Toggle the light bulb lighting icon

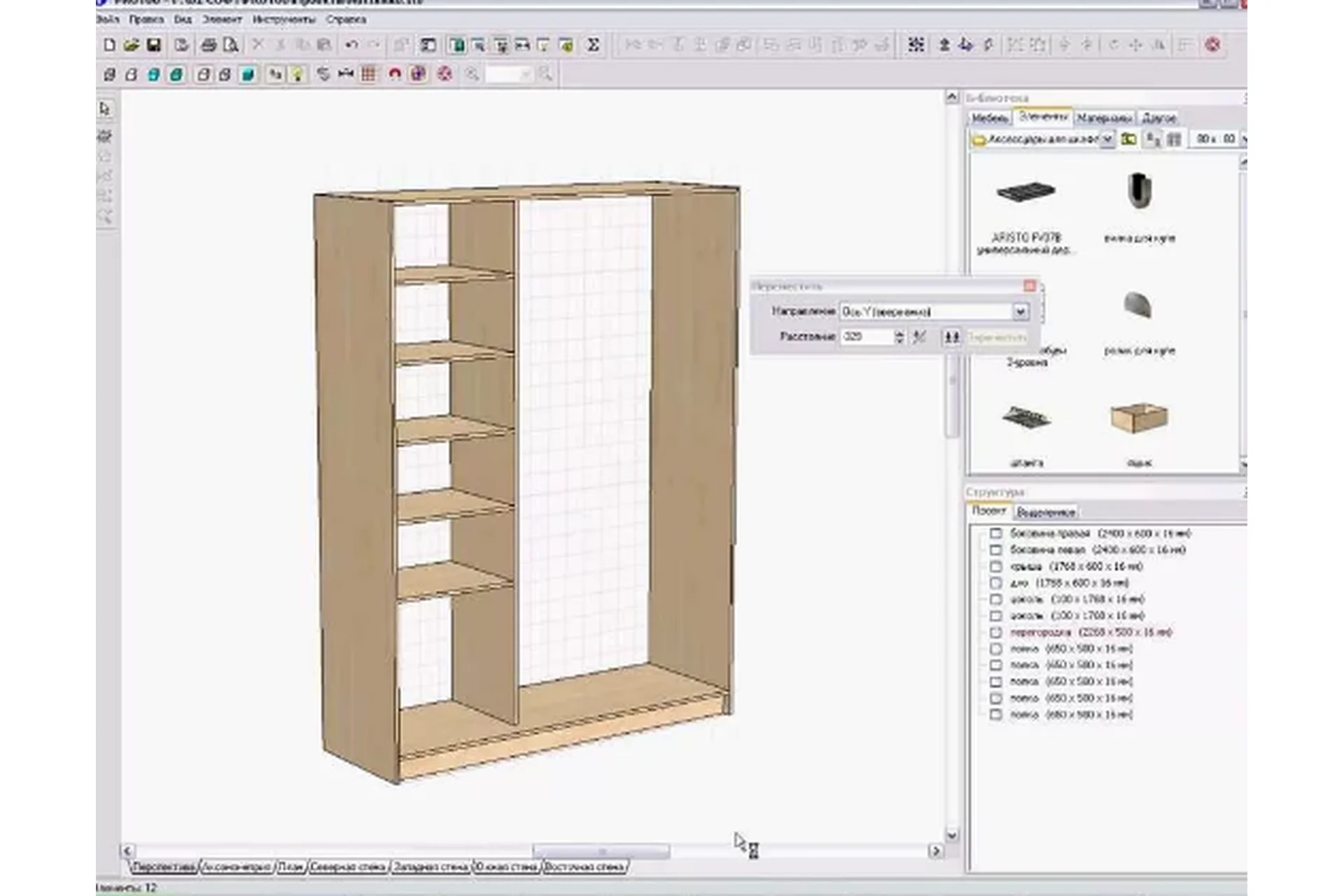(298, 74)
